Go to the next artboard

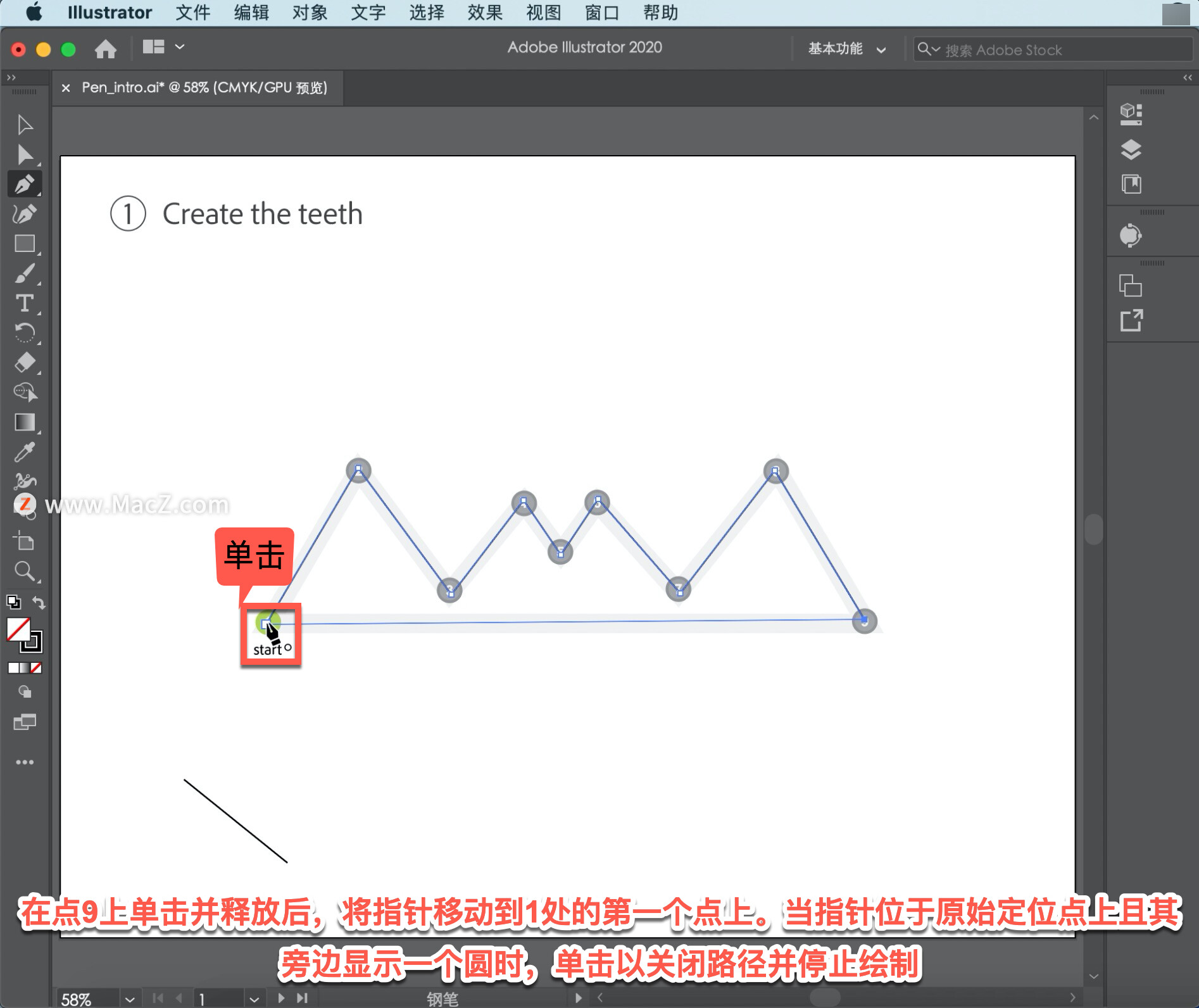[x=281, y=999]
